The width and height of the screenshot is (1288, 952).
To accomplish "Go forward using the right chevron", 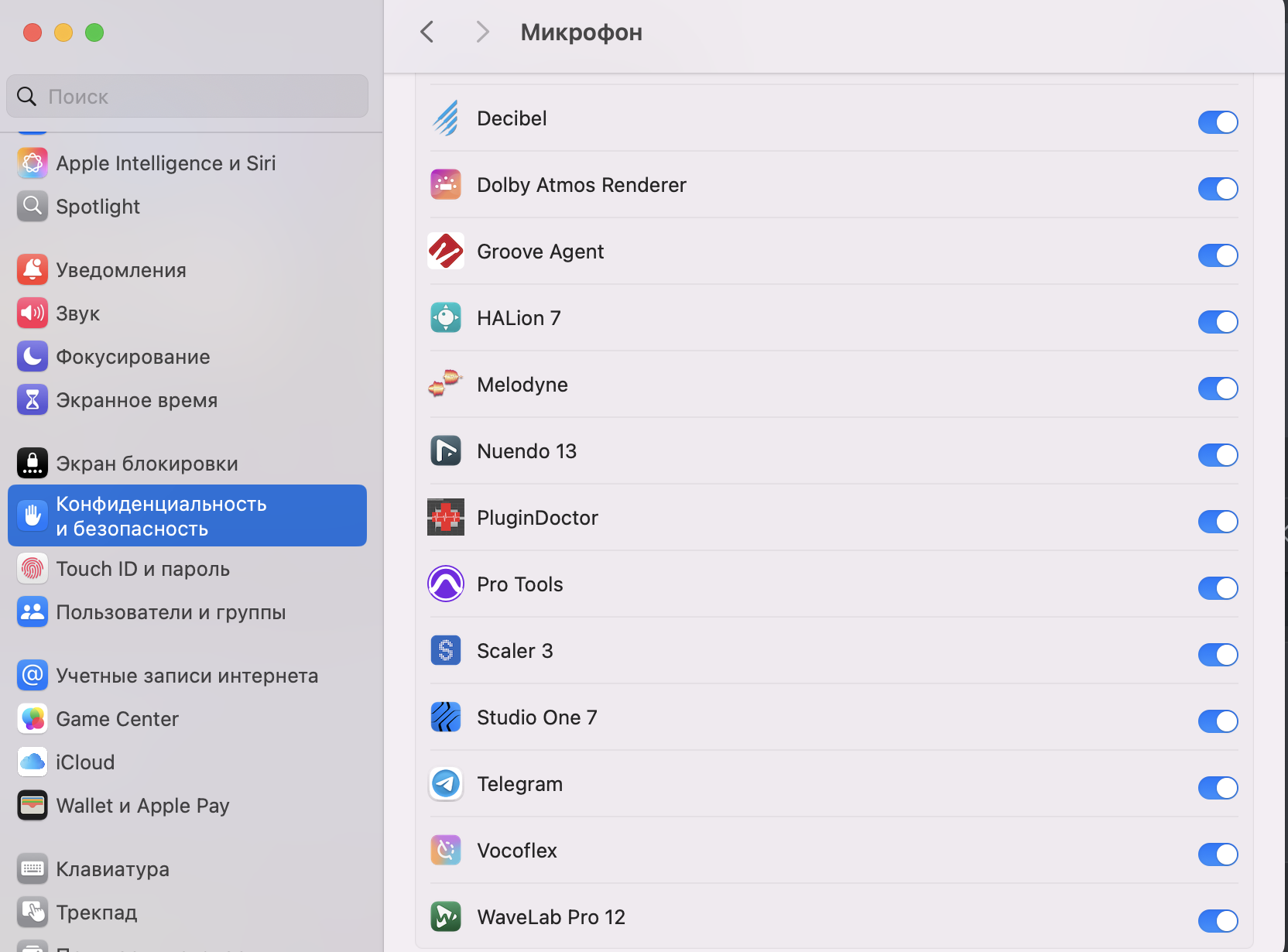I will click(482, 32).
